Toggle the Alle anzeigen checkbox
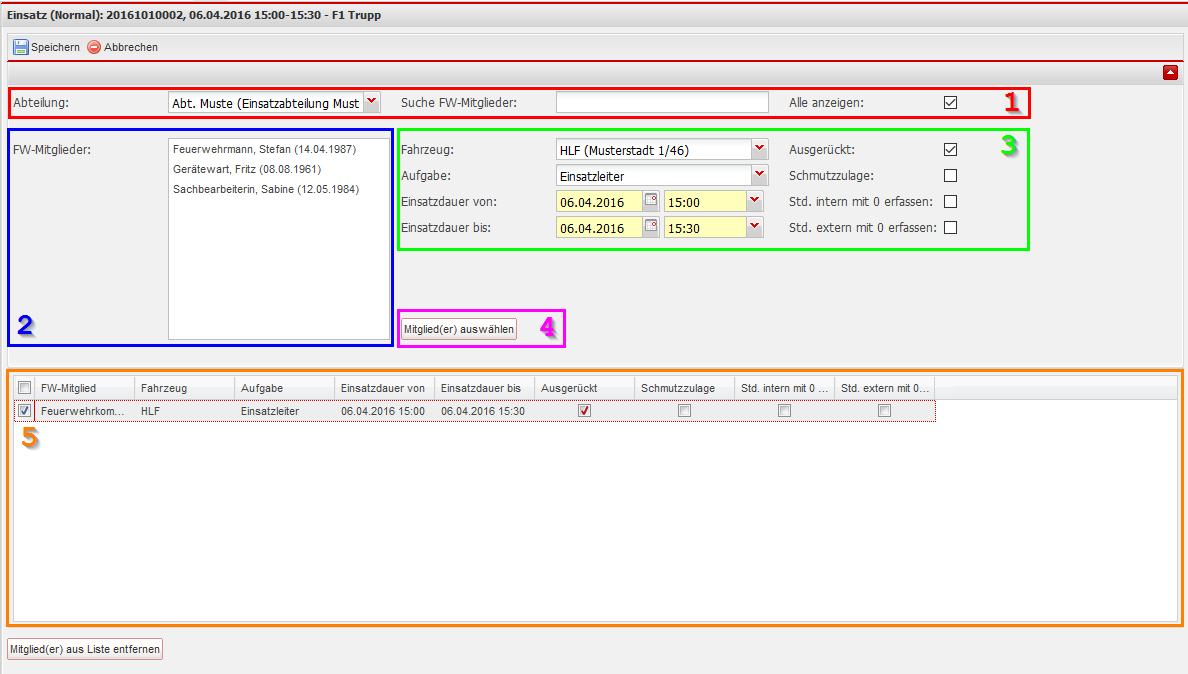This screenshot has height=674, width=1188. pos(950,102)
